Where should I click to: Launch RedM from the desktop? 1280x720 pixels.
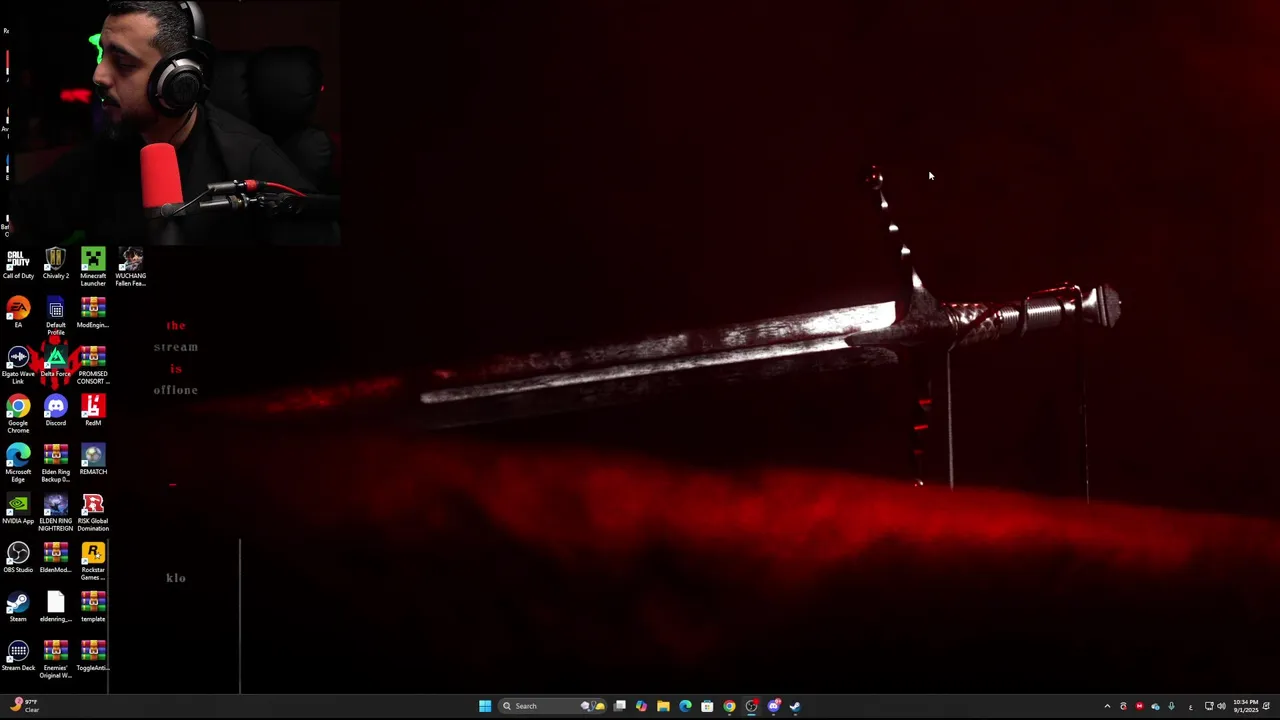[93, 411]
